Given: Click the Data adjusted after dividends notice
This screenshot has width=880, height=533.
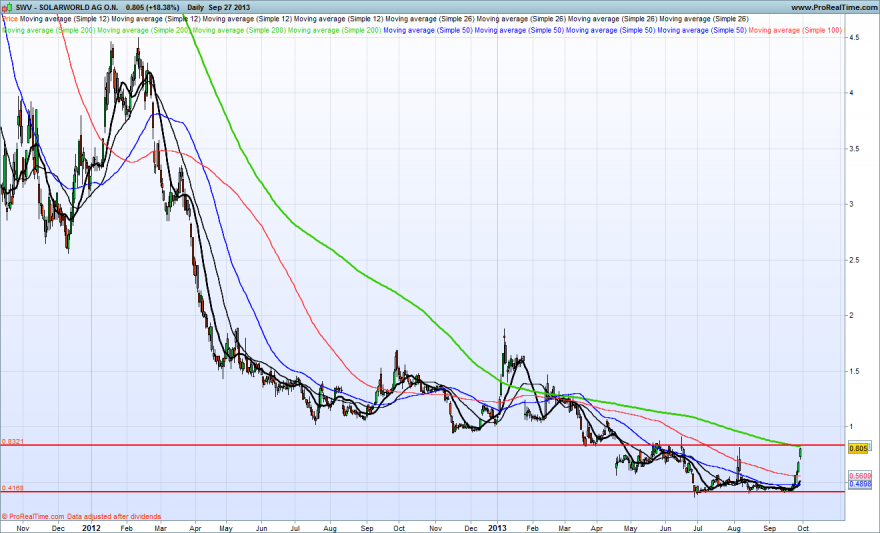Looking at the screenshot, I should tap(114, 516).
